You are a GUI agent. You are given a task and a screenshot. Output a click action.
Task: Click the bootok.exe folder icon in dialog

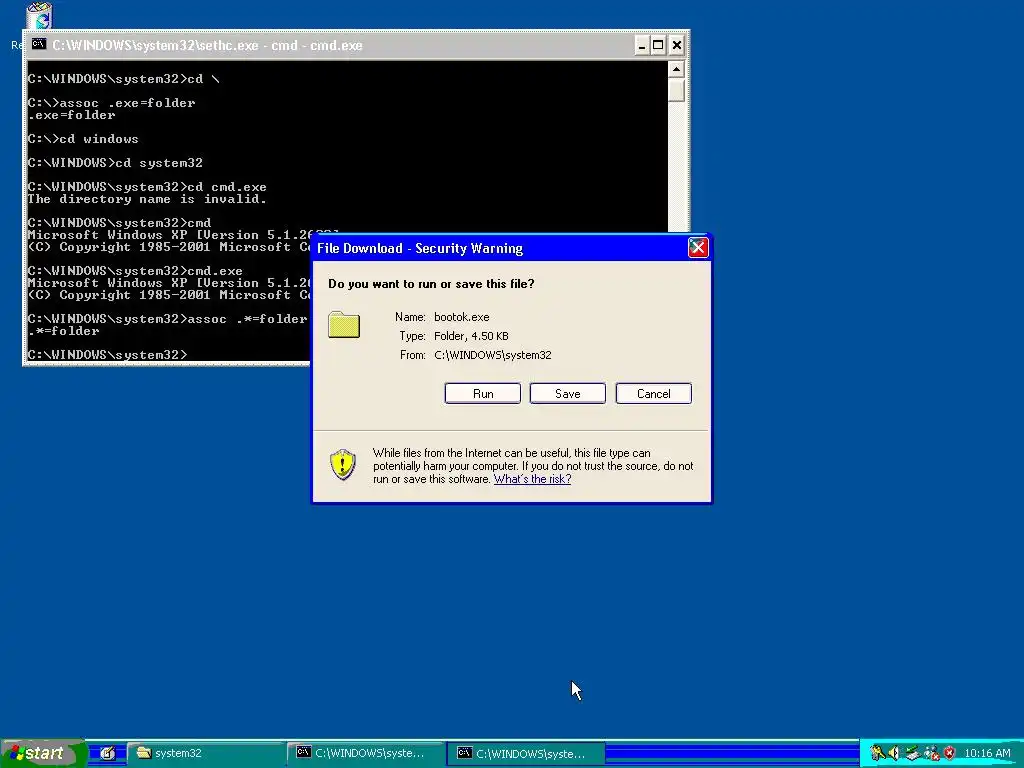[344, 325]
